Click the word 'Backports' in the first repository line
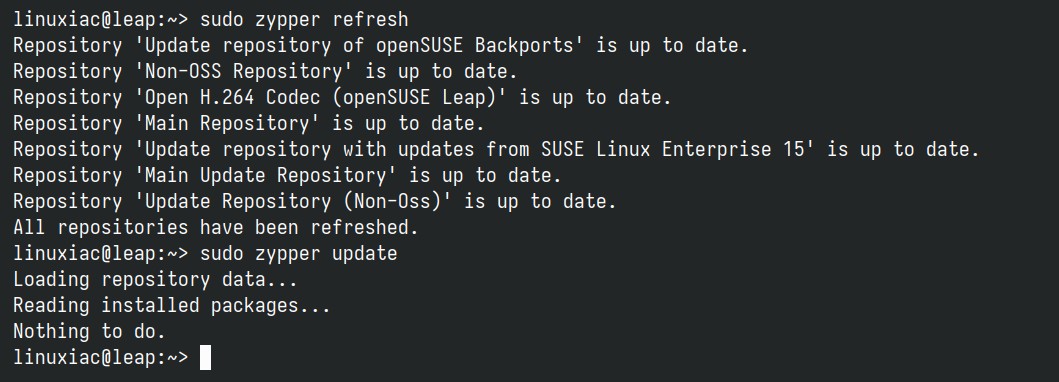This screenshot has height=382, width=1059. click(x=524, y=46)
